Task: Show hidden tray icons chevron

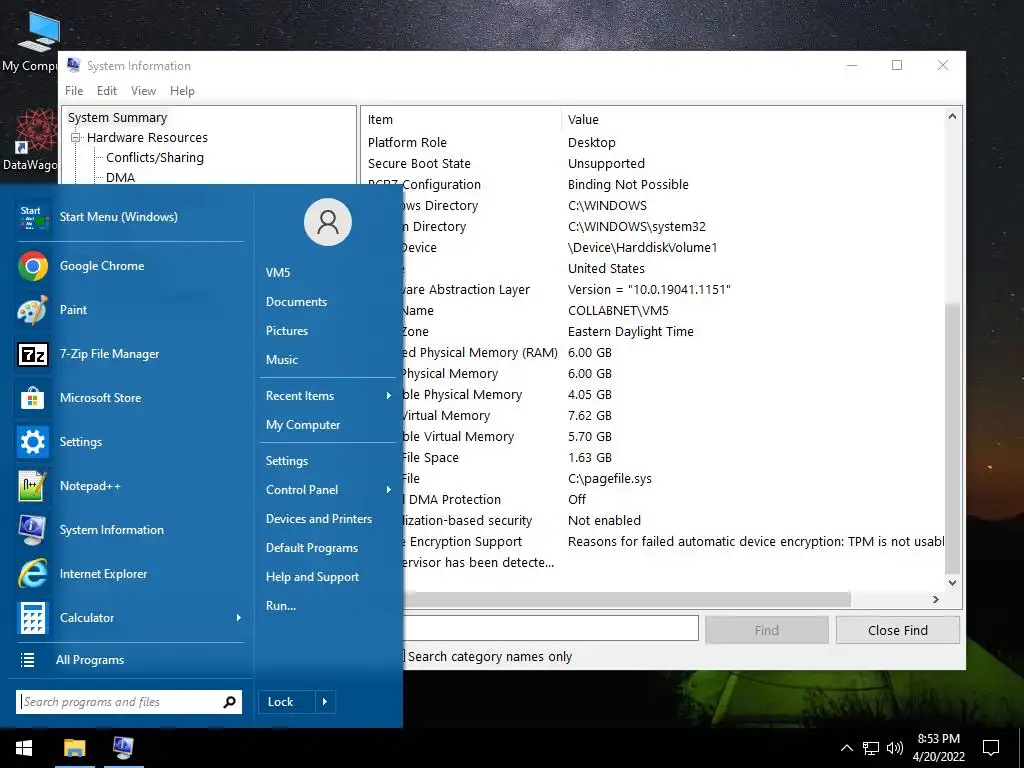Action: point(846,748)
